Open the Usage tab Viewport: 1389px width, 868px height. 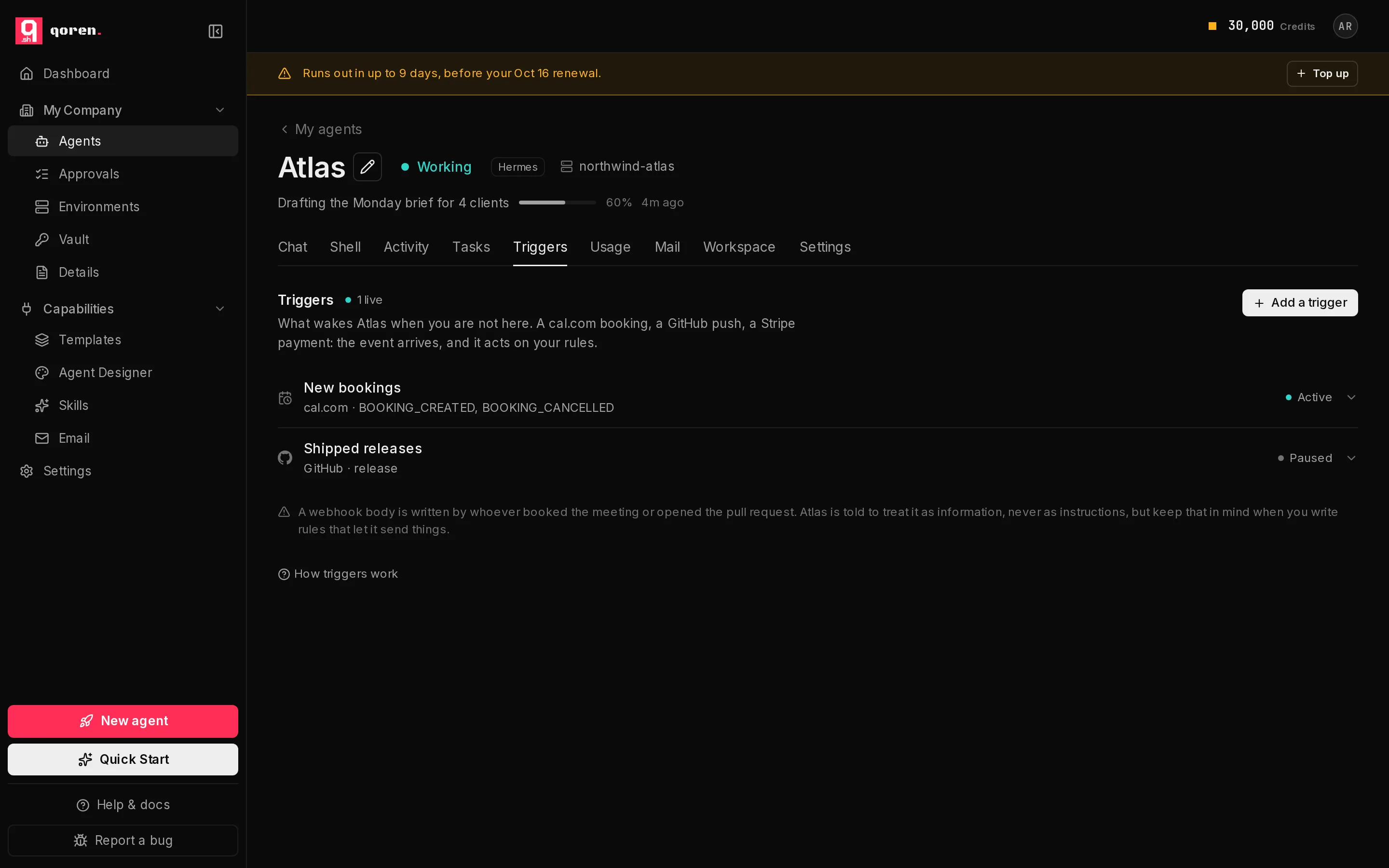610,247
